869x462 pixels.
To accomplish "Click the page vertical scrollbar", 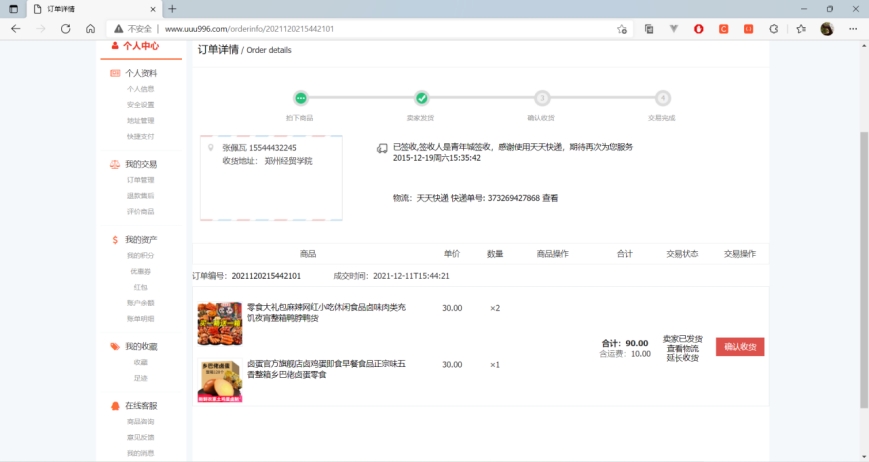I will [x=864, y=270].
